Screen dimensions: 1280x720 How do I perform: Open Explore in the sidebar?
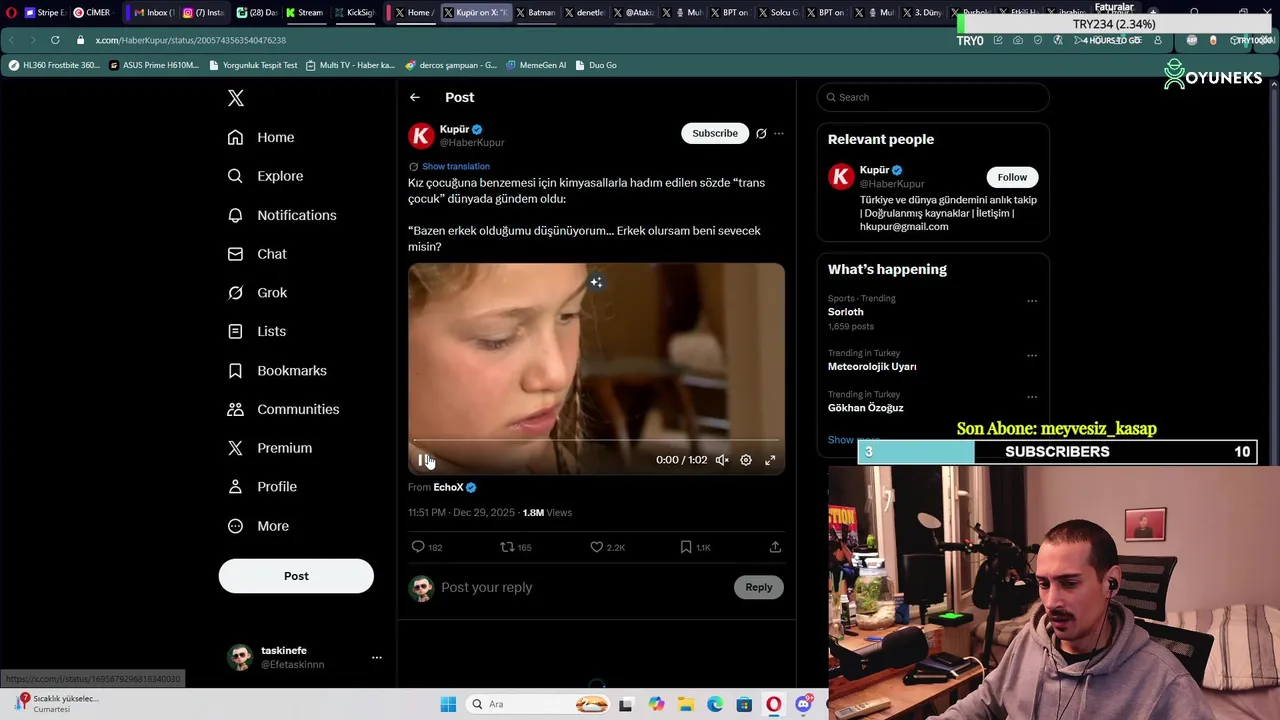coord(265,176)
